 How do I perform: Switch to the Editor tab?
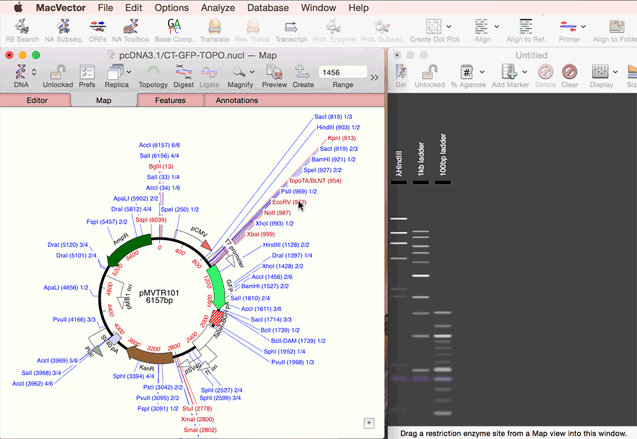click(x=37, y=100)
